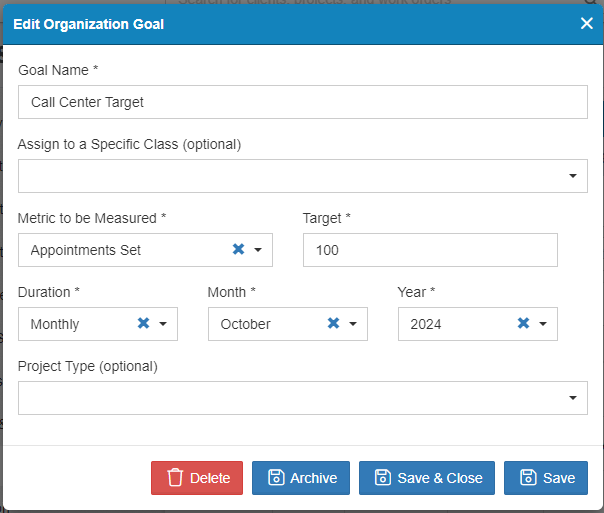This screenshot has height=513, width=604.
Task: Expand the Metric to be Measured dropdown arrow
Action: (258, 250)
